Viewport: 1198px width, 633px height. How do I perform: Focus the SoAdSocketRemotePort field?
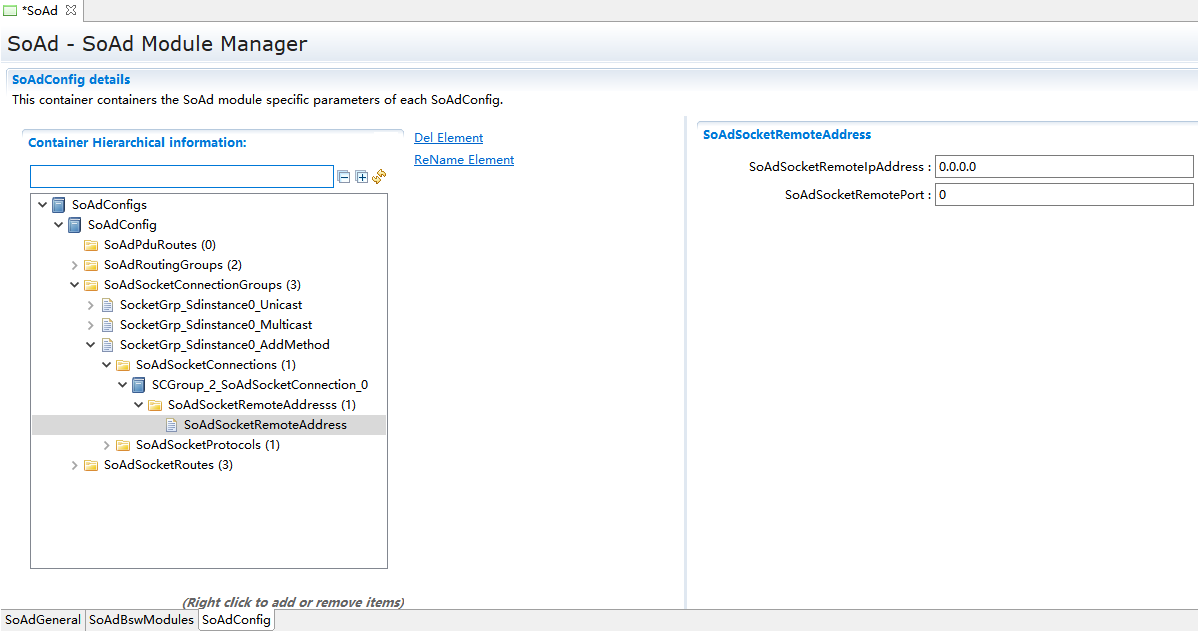tap(1063, 195)
